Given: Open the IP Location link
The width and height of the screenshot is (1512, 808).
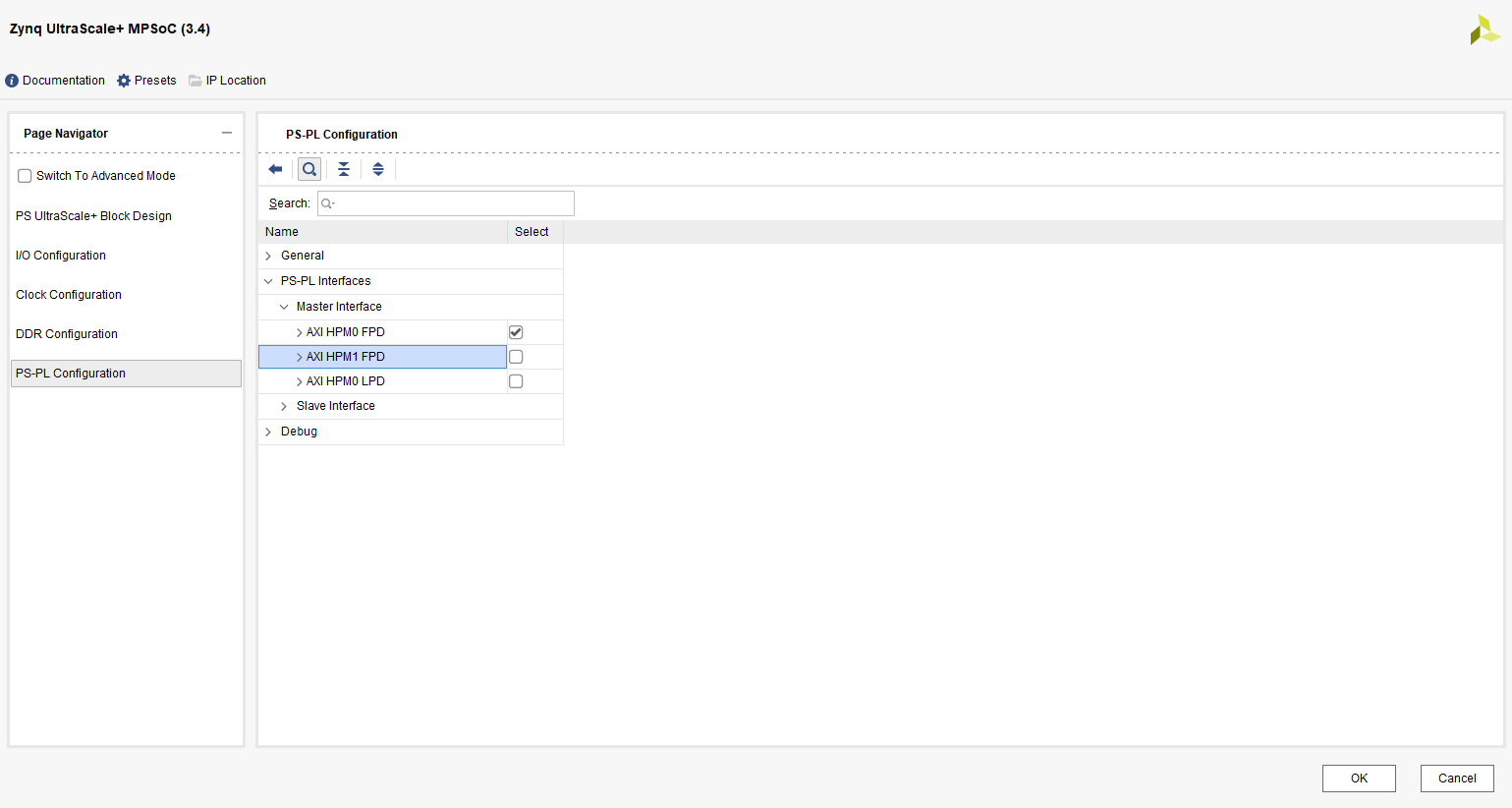Looking at the screenshot, I should (236, 81).
